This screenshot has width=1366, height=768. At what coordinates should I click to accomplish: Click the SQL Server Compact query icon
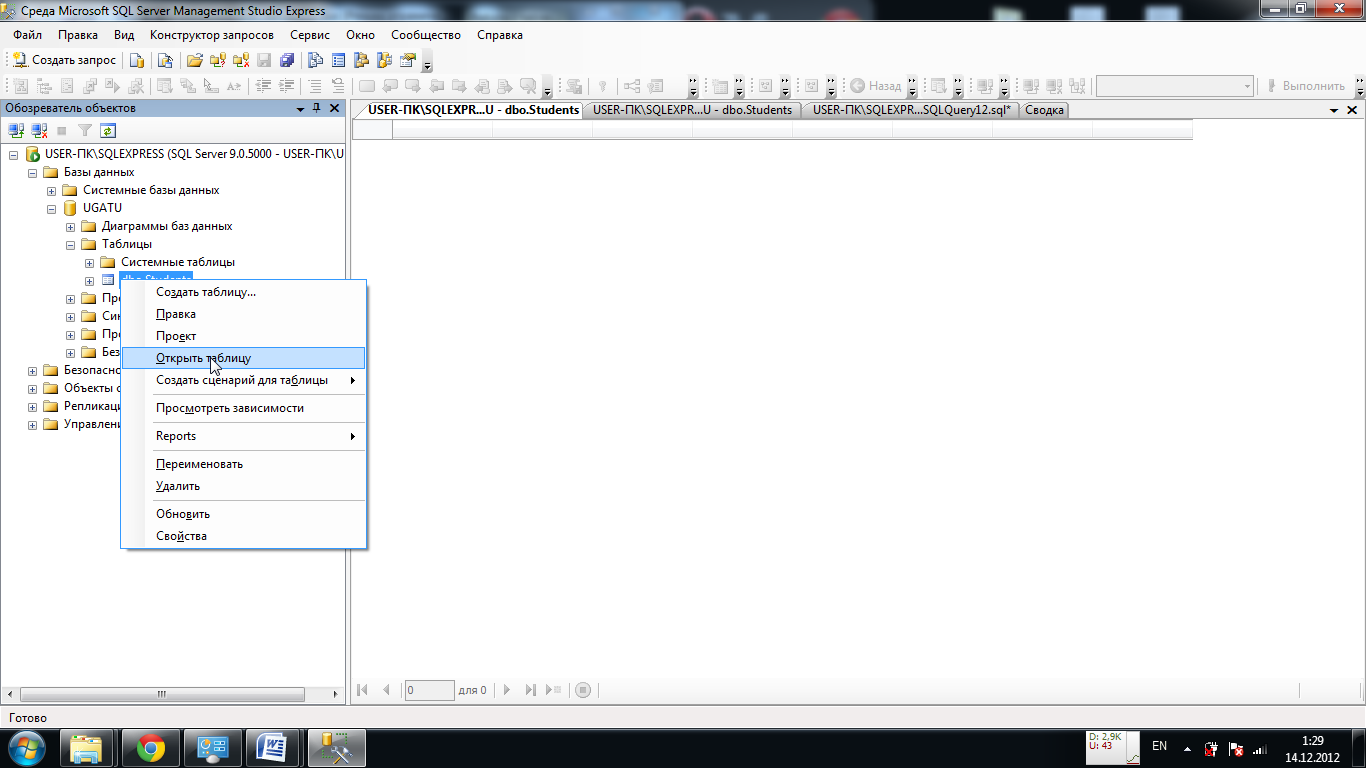[x=165, y=60]
